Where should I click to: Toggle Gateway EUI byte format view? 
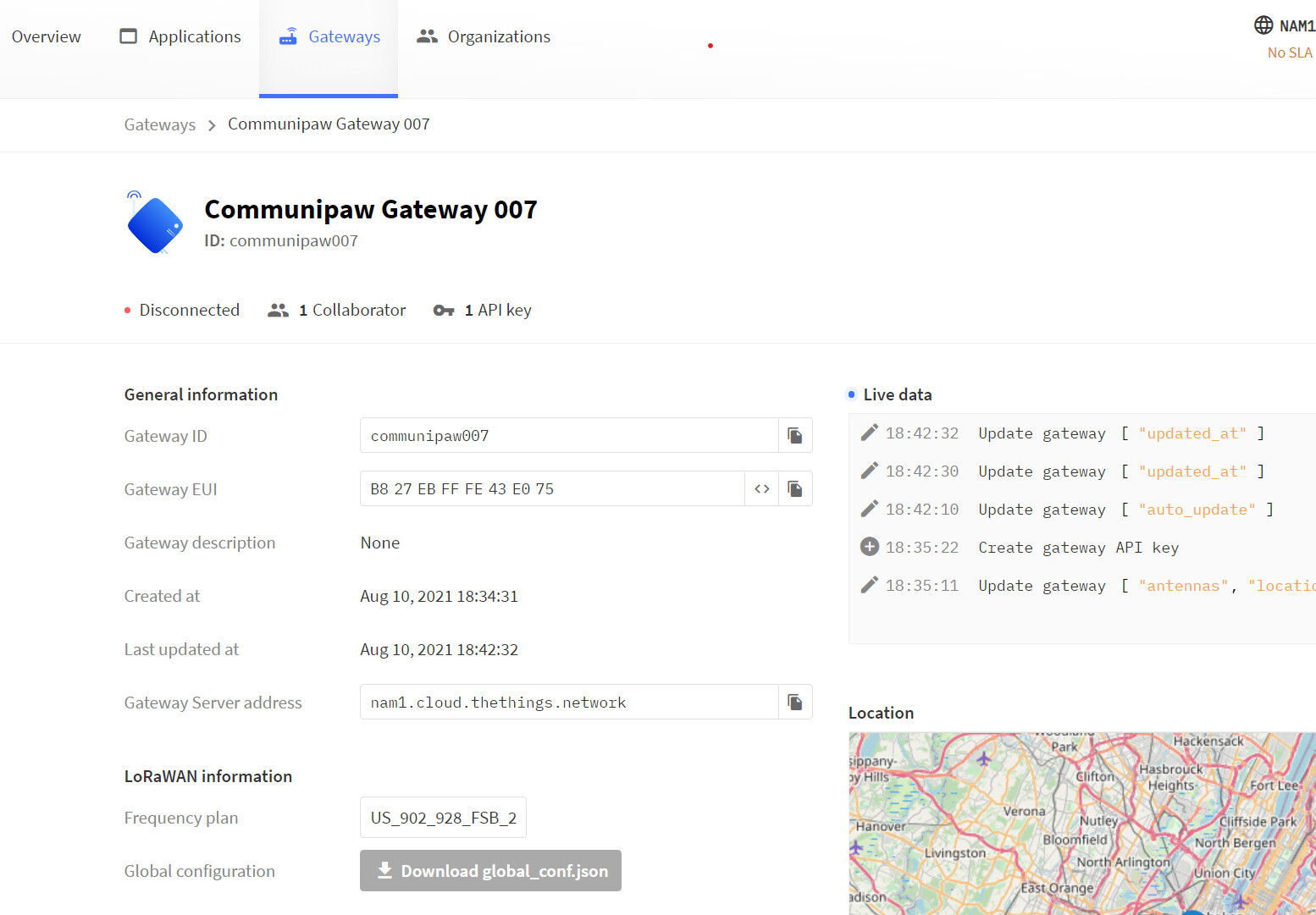click(x=761, y=488)
